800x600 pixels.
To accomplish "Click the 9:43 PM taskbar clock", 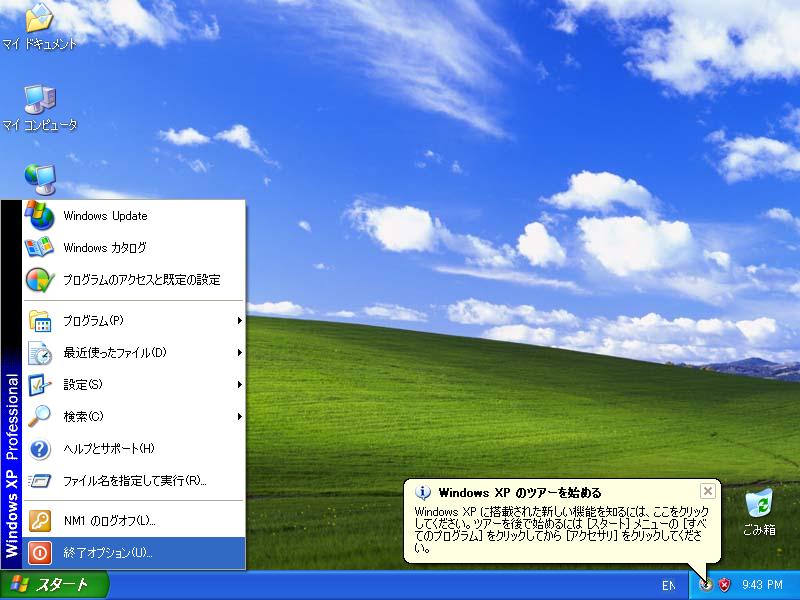I will point(762,585).
